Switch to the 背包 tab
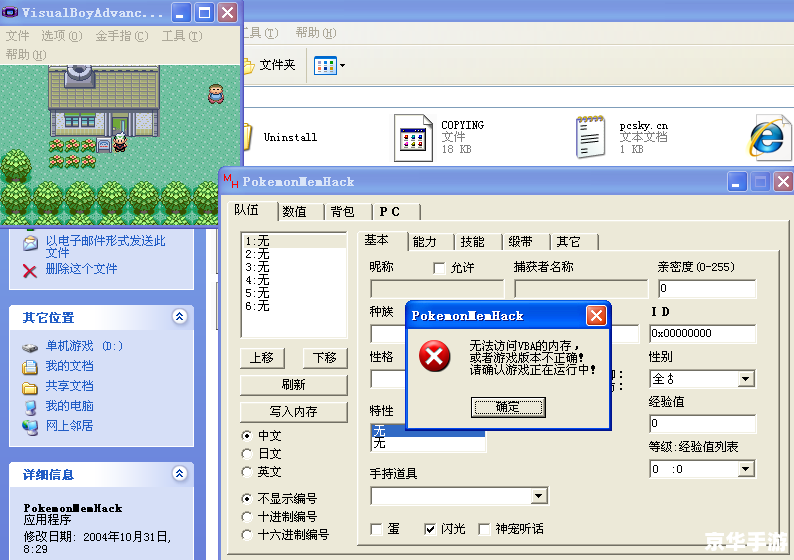 pos(348,212)
